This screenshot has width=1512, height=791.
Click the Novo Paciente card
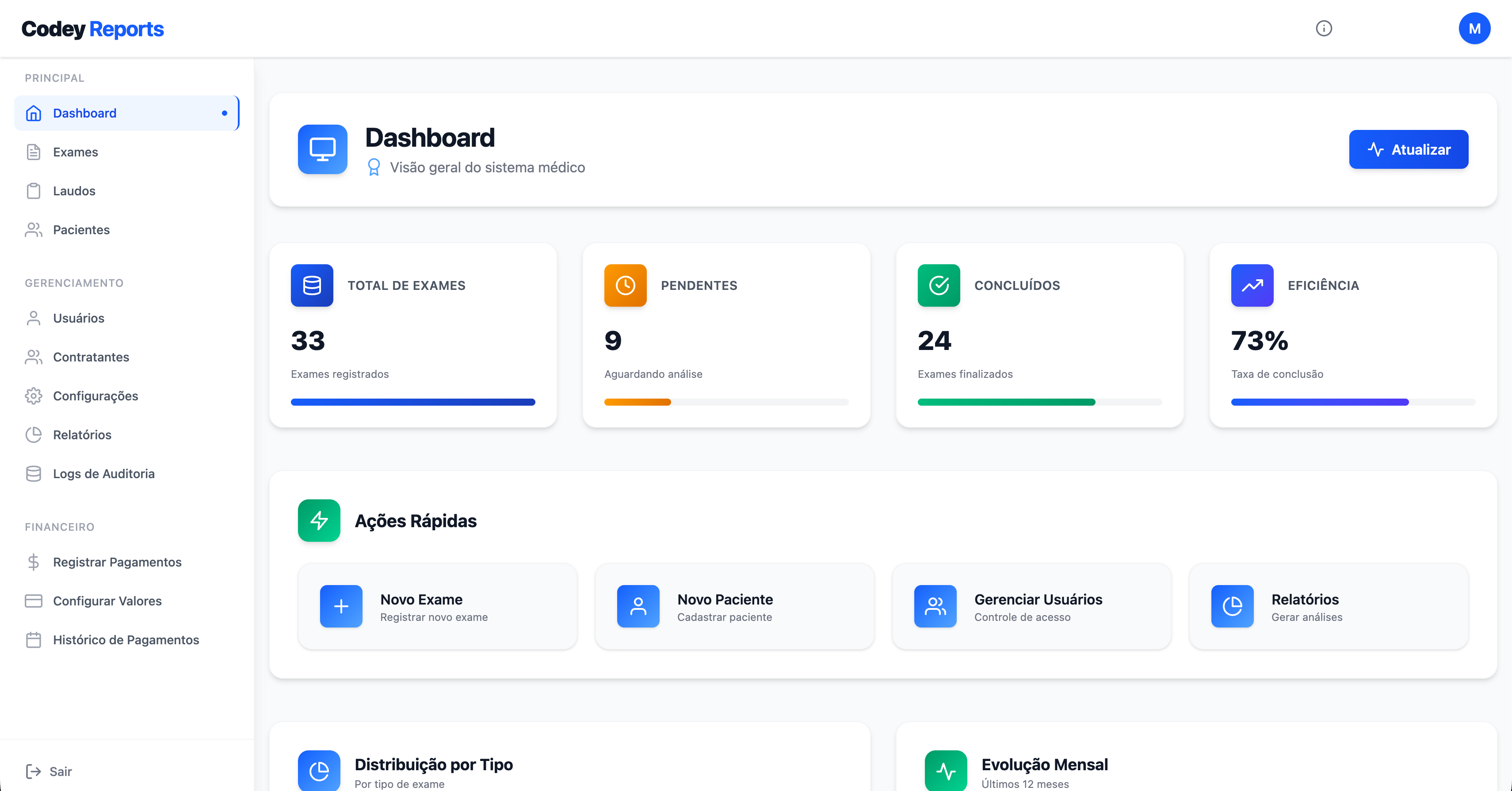click(735, 606)
